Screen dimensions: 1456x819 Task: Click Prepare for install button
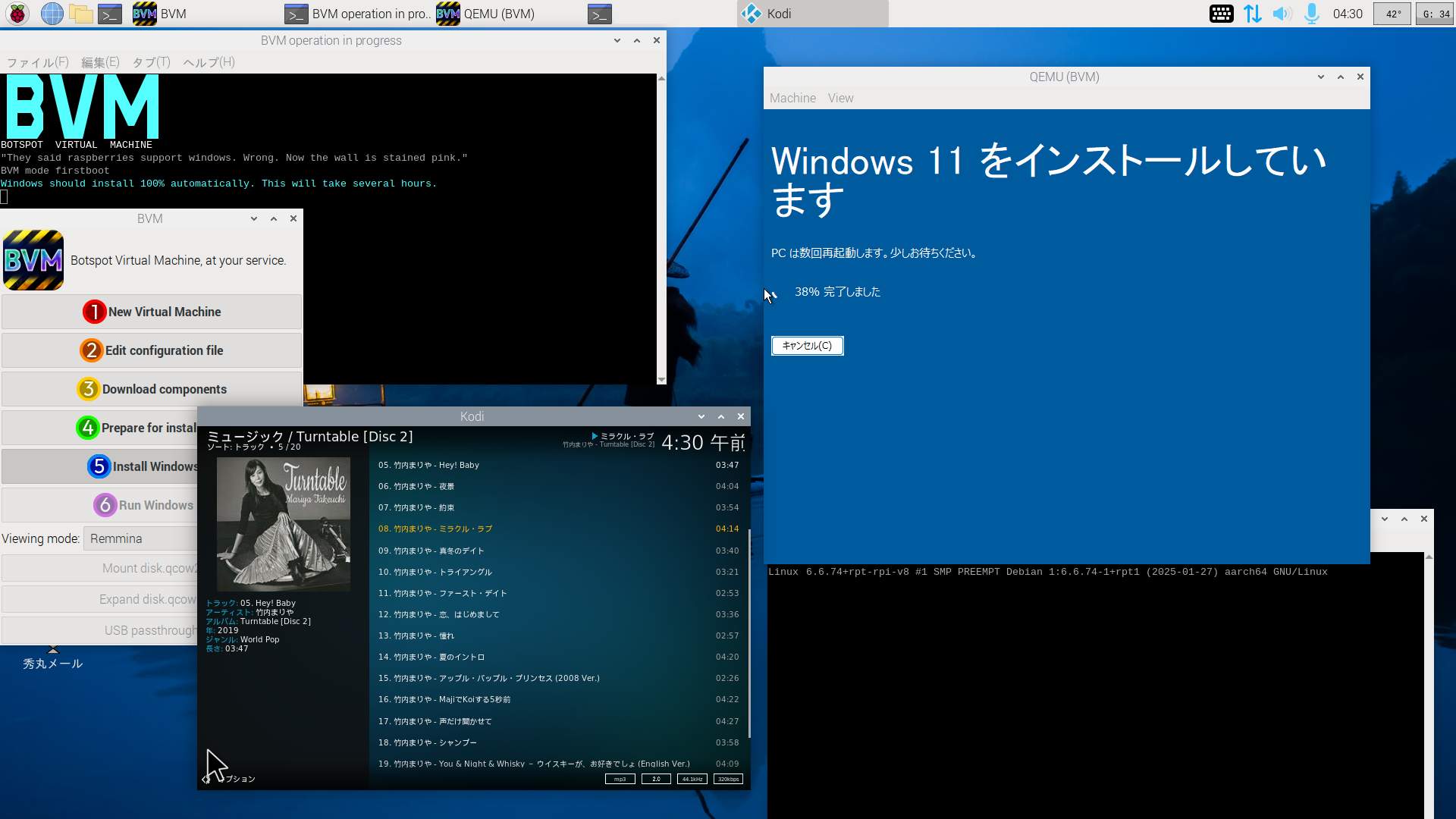click(99, 428)
